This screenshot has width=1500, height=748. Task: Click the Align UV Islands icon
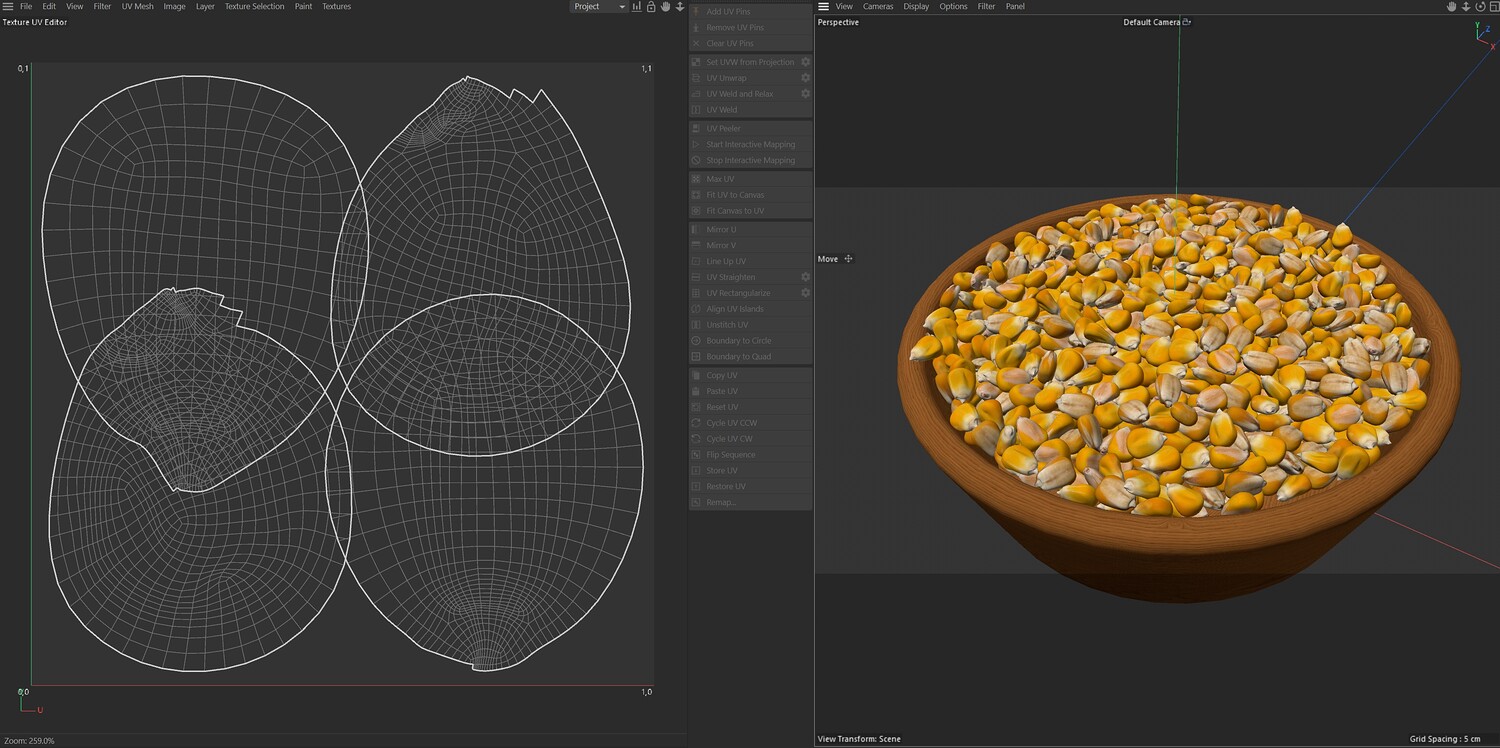pos(697,309)
